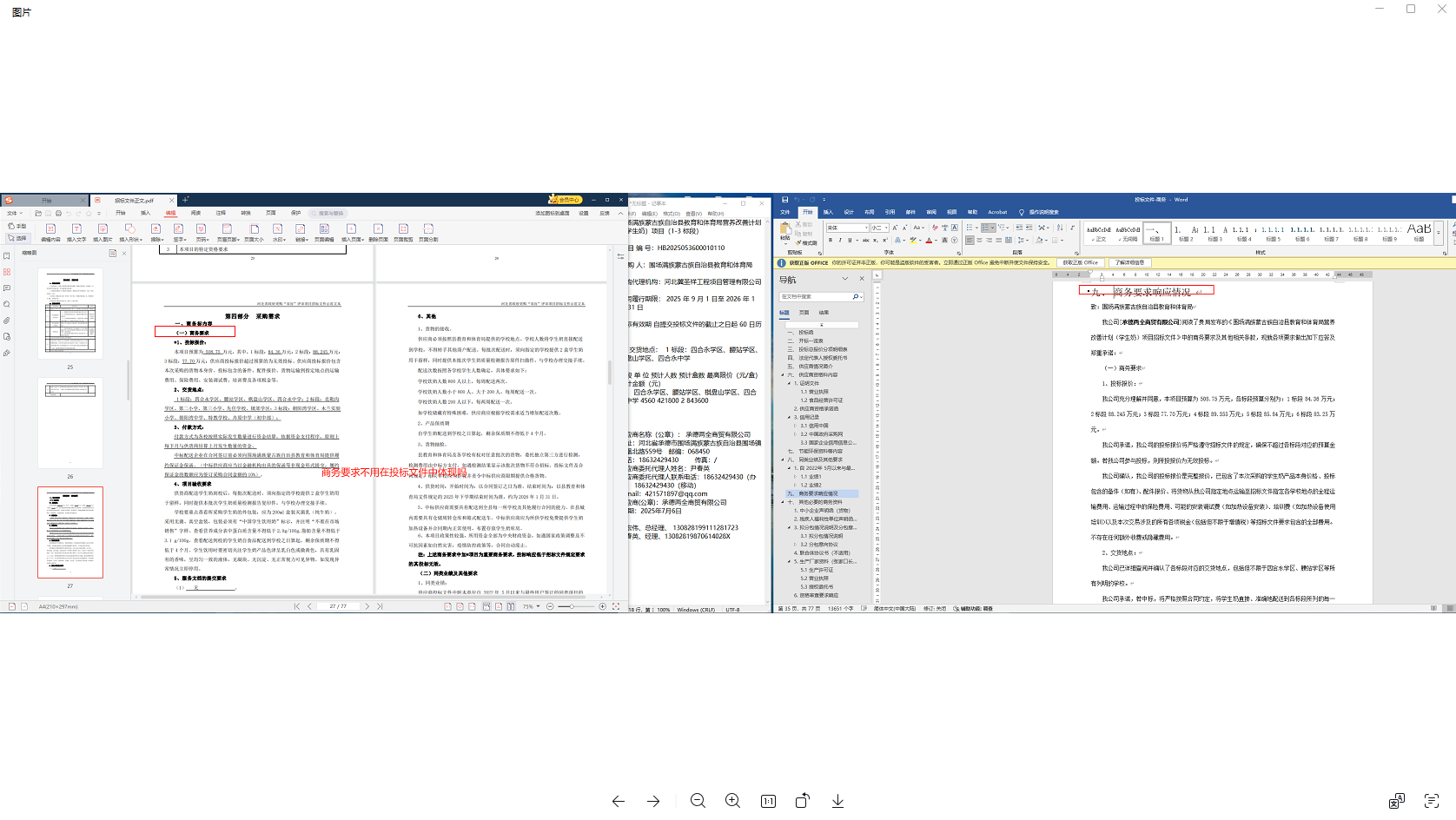Screen dimensions: 1456x820
Task: Select 手型 hand tool in PDF editor
Action: click(17, 226)
